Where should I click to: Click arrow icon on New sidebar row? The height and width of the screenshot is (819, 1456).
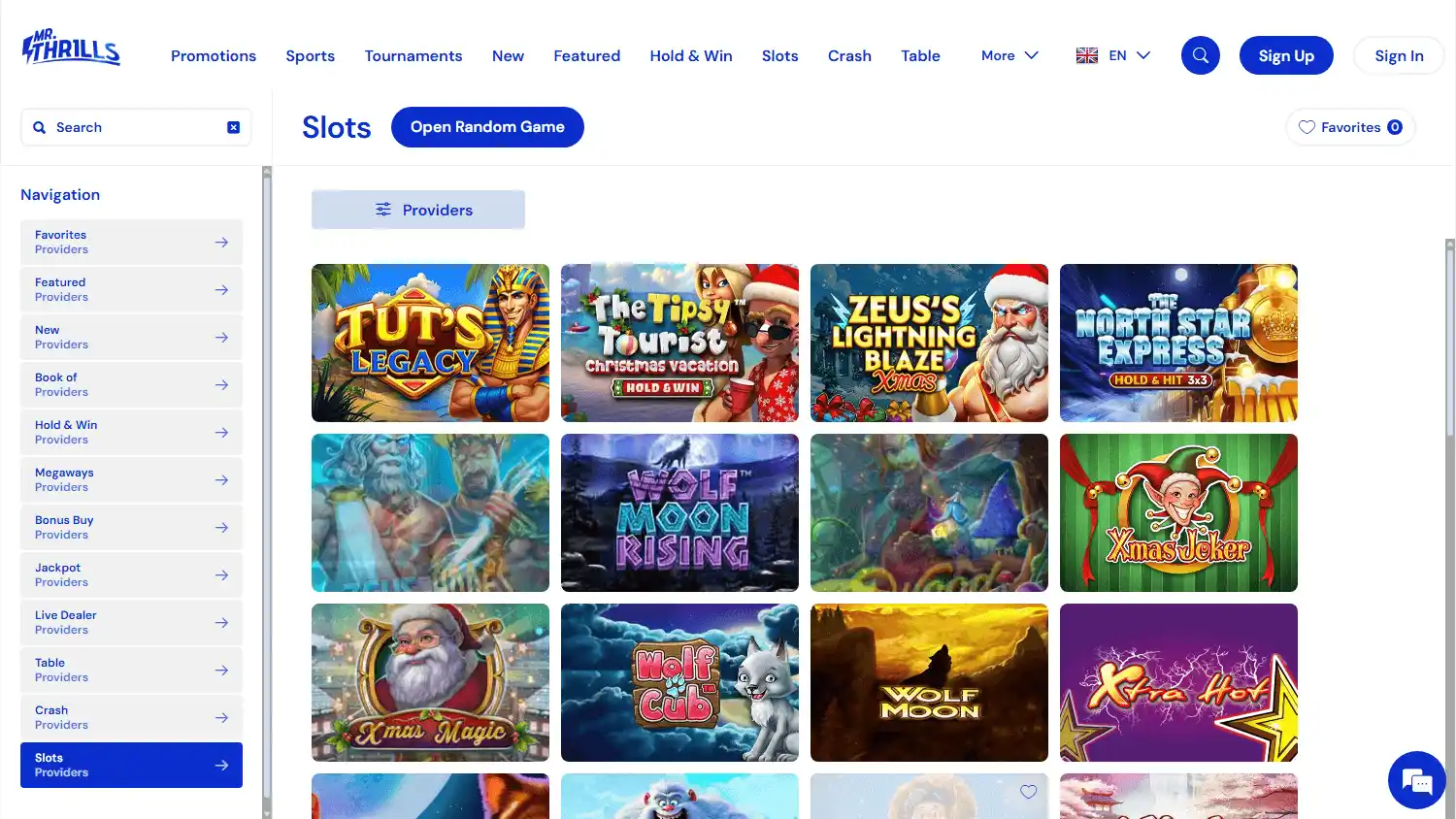click(x=221, y=337)
